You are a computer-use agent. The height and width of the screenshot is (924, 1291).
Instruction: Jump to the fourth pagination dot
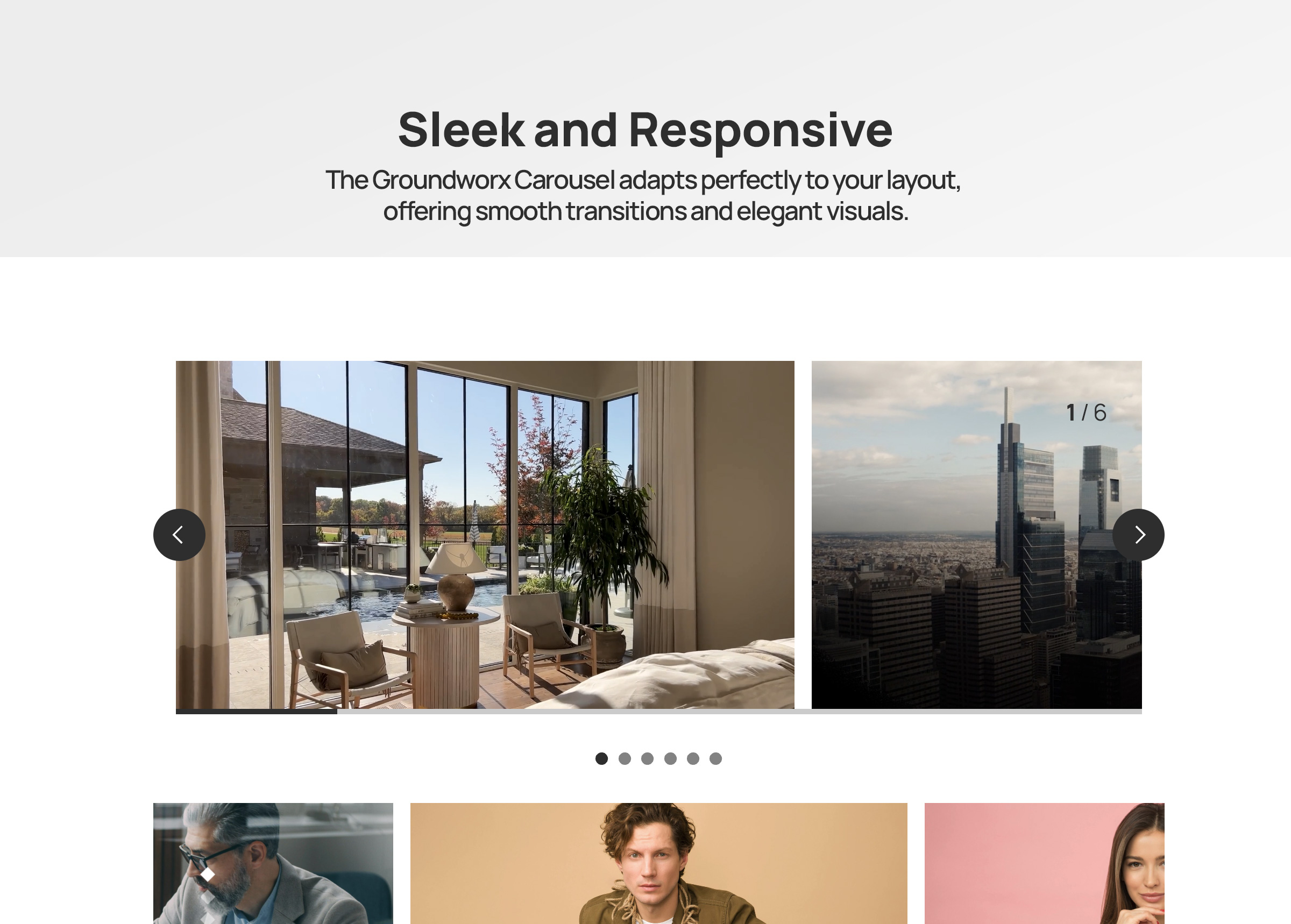(x=670, y=758)
